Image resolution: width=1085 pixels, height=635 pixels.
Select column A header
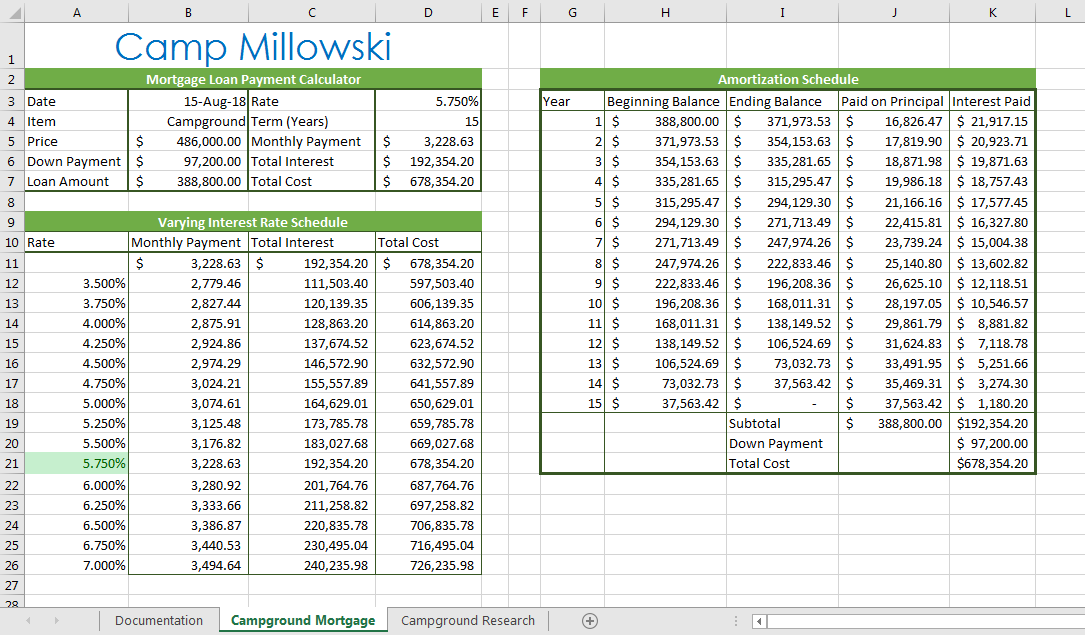click(x=77, y=11)
